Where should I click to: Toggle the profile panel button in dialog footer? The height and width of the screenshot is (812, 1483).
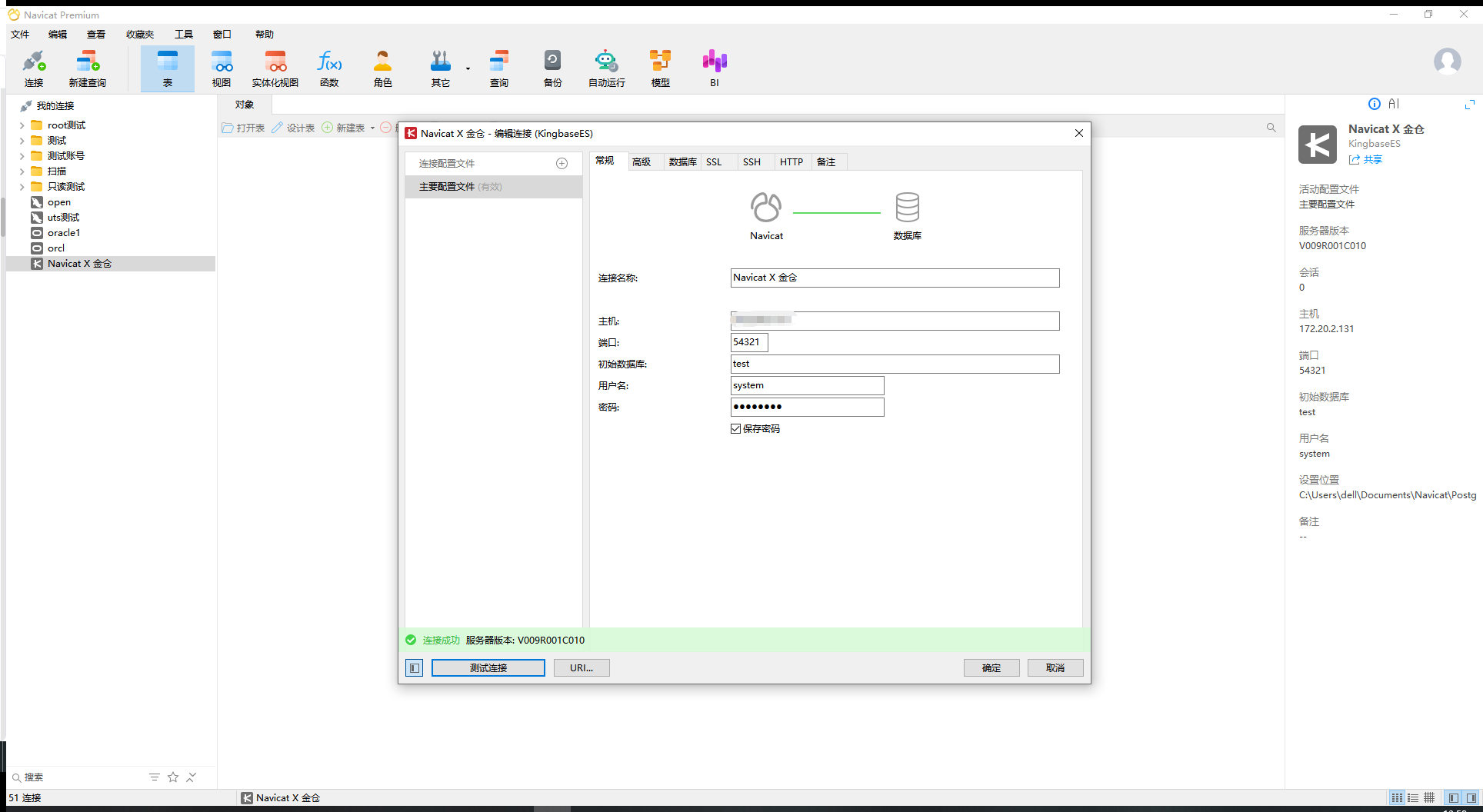click(414, 668)
